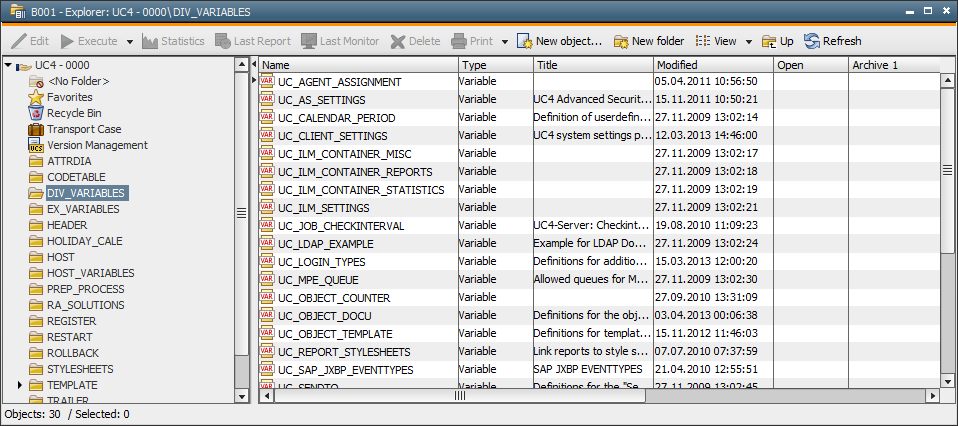The height and width of the screenshot is (426, 958).
Task: Open Statistics from the toolbar
Action: click(173, 42)
